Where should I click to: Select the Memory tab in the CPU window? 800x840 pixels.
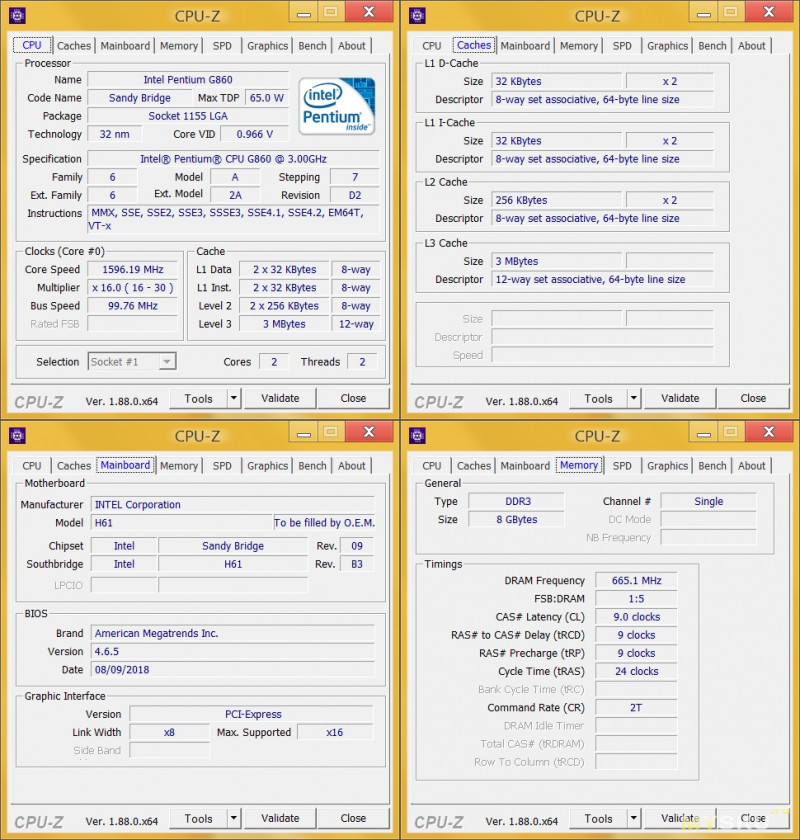tap(179, 46)
